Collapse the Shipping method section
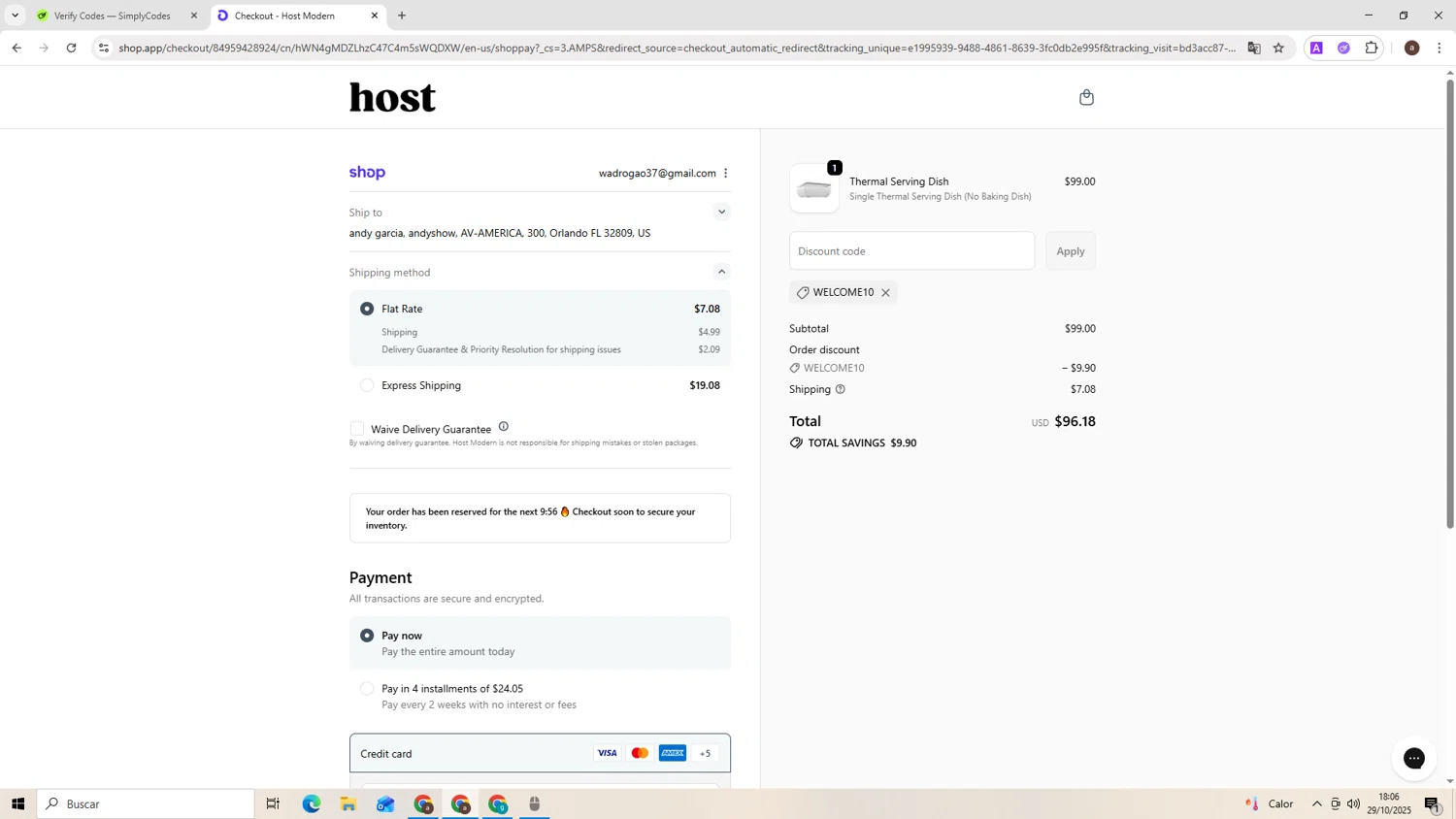Screen dimensions: 1456x819 721,272
